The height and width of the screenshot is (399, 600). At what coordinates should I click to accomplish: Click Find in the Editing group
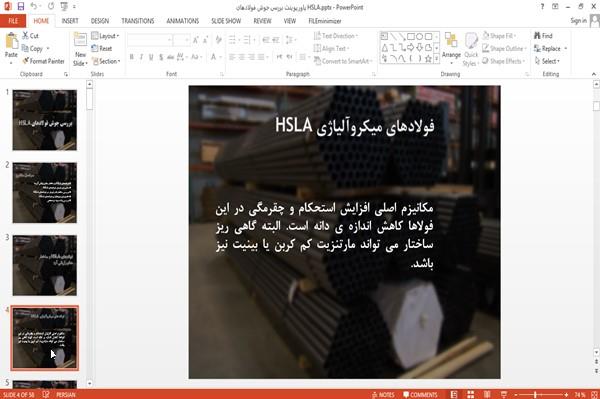(543, 36)
